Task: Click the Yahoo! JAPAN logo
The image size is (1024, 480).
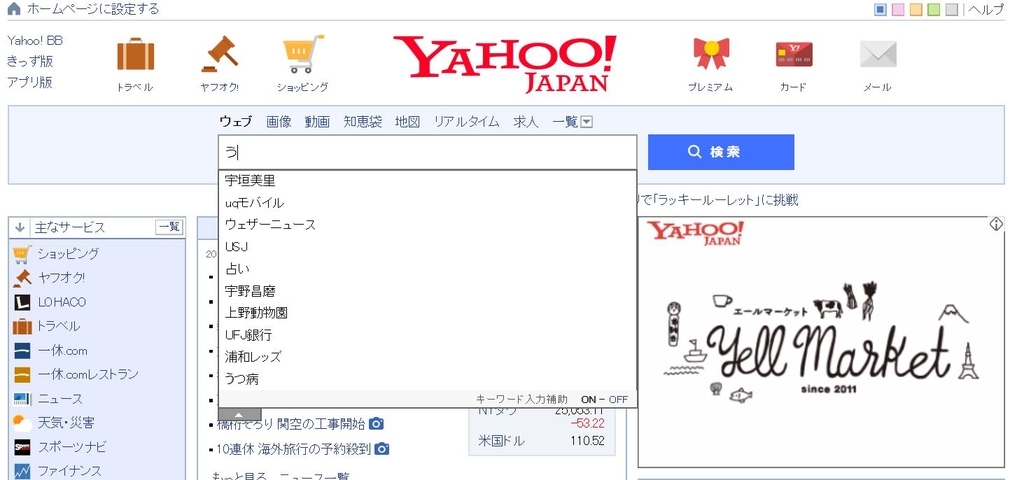Action: click(x=504, y=63)
